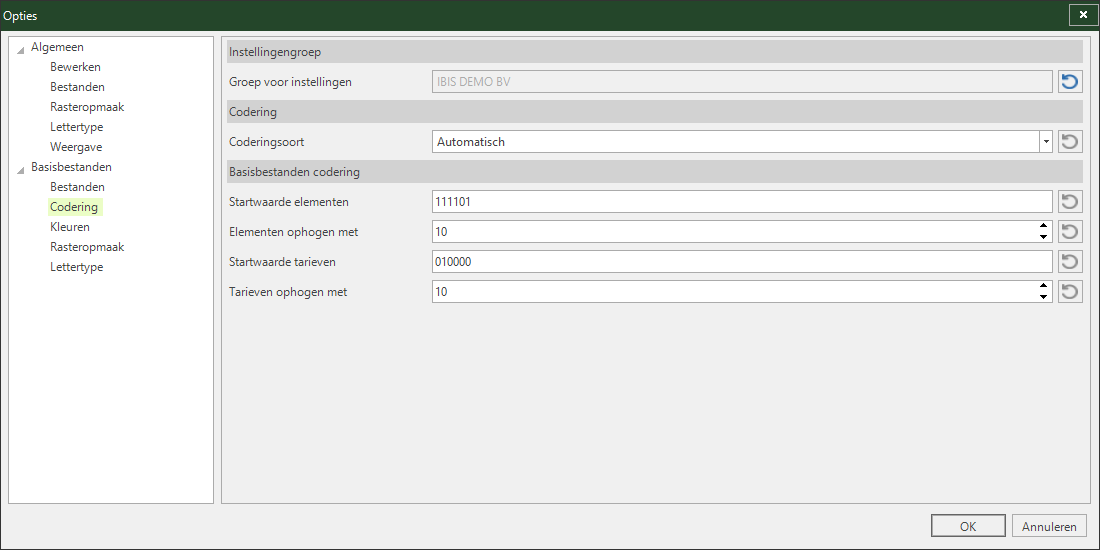Click the Codering section header
1100x550 pixels.
point(655,112)
